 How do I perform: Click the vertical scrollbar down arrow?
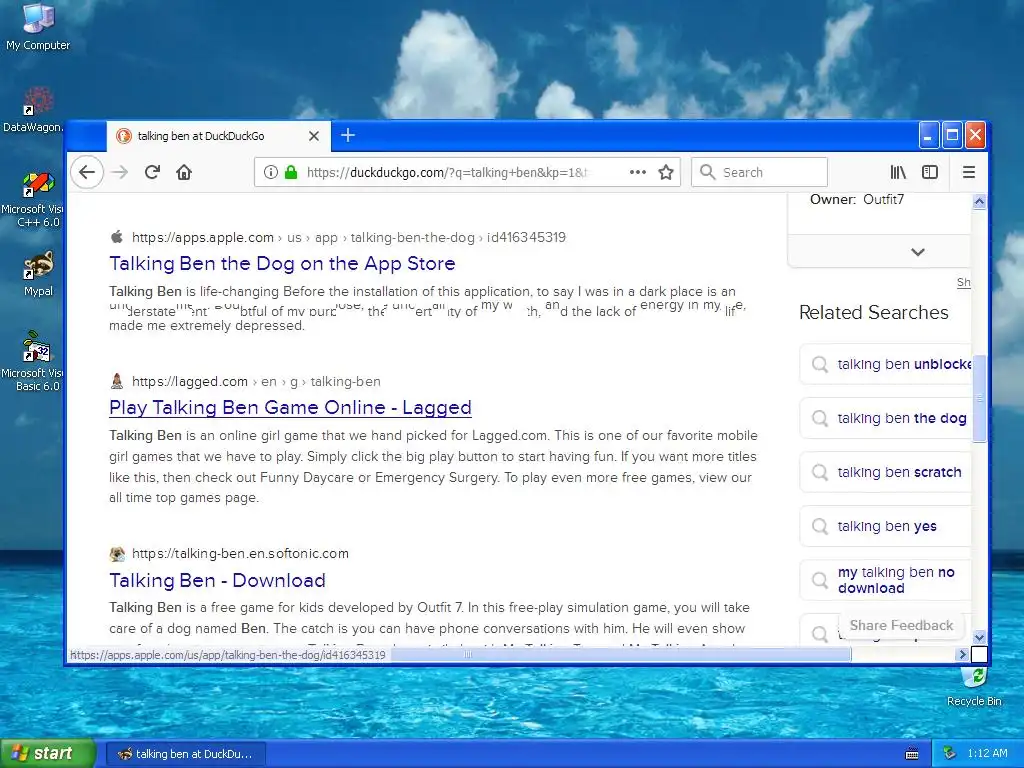click(979, 637)
